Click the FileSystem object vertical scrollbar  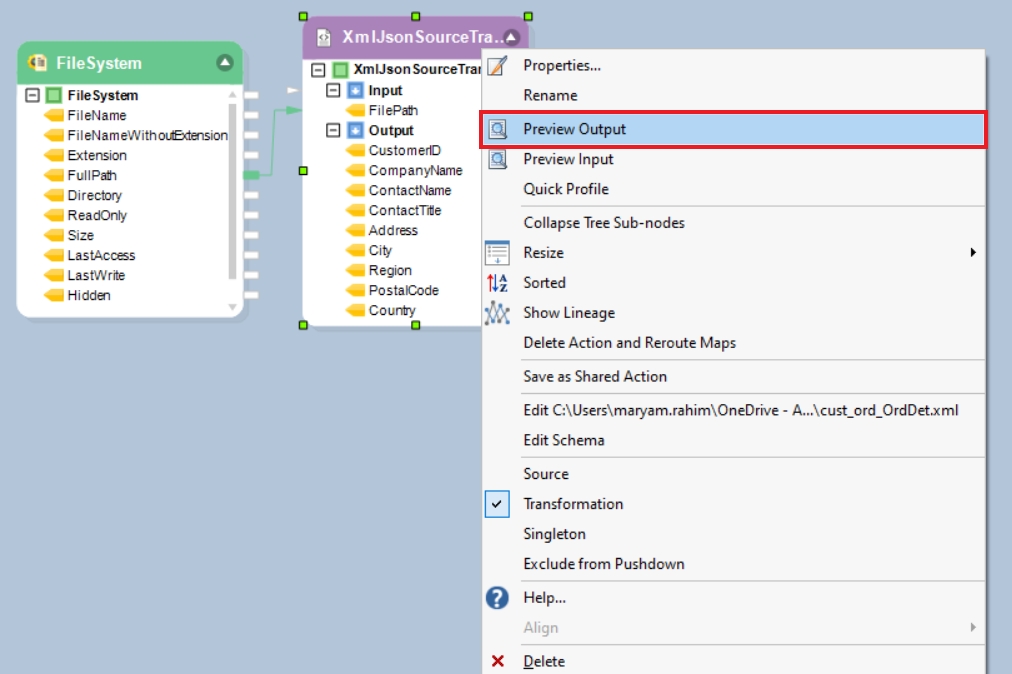[x=233, y=190]
